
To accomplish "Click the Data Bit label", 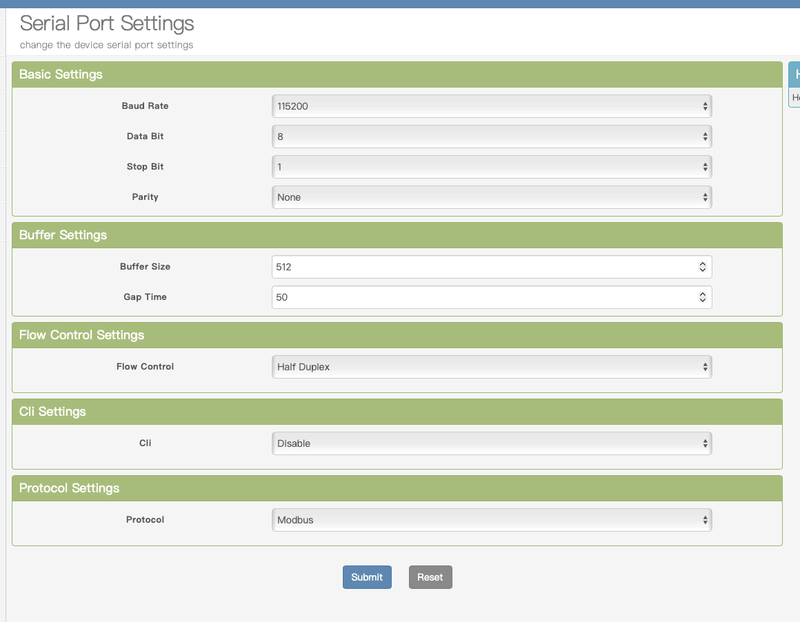I will (145, 136).
